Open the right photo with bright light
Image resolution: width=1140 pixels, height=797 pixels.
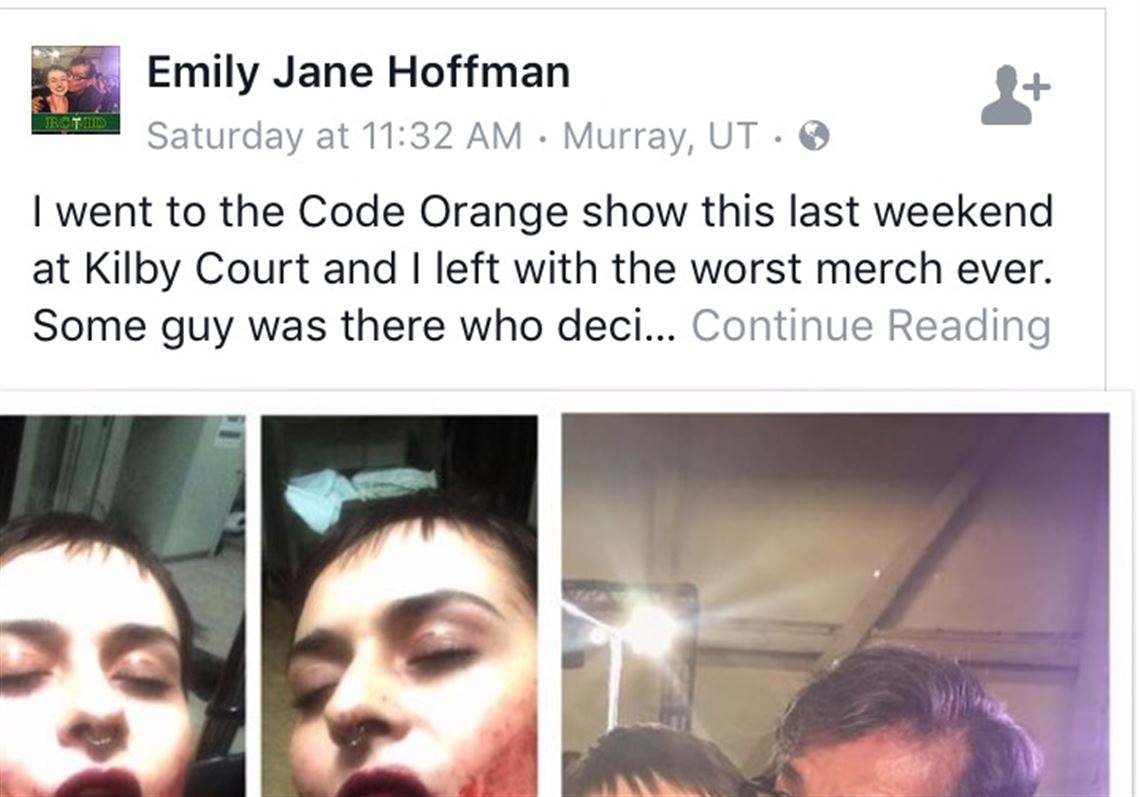(835, 605)
